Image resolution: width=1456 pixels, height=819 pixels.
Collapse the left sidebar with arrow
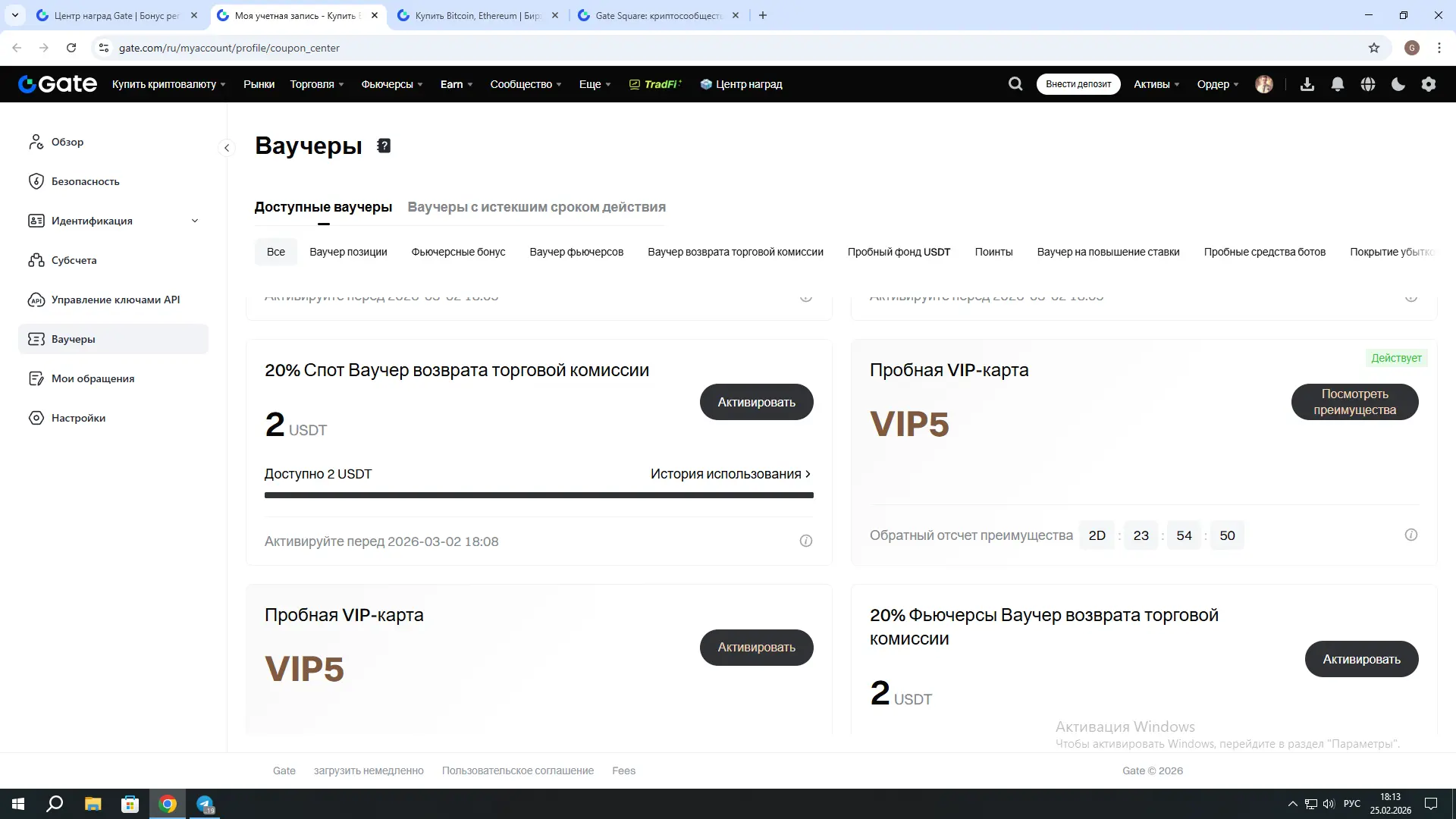click(x=227, y=148)
